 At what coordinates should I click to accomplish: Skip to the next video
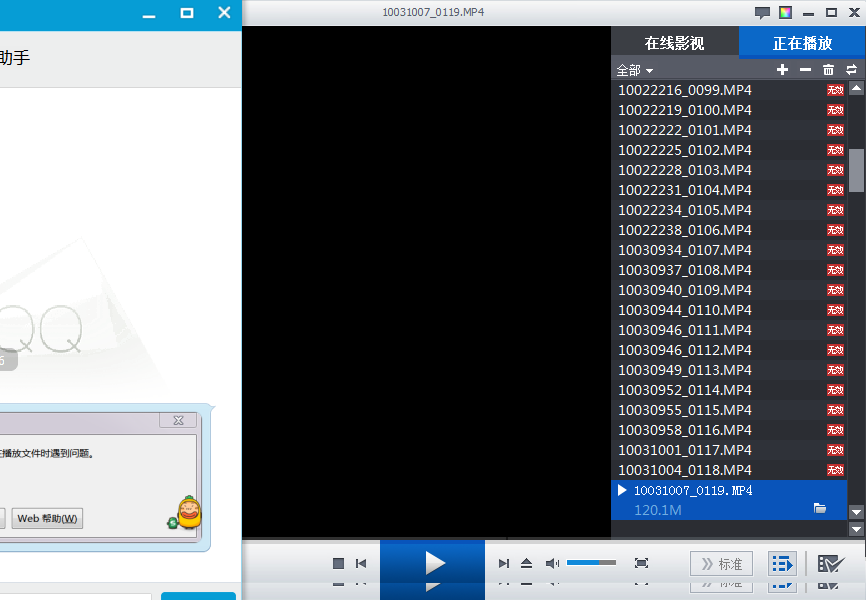pos(504,563)
